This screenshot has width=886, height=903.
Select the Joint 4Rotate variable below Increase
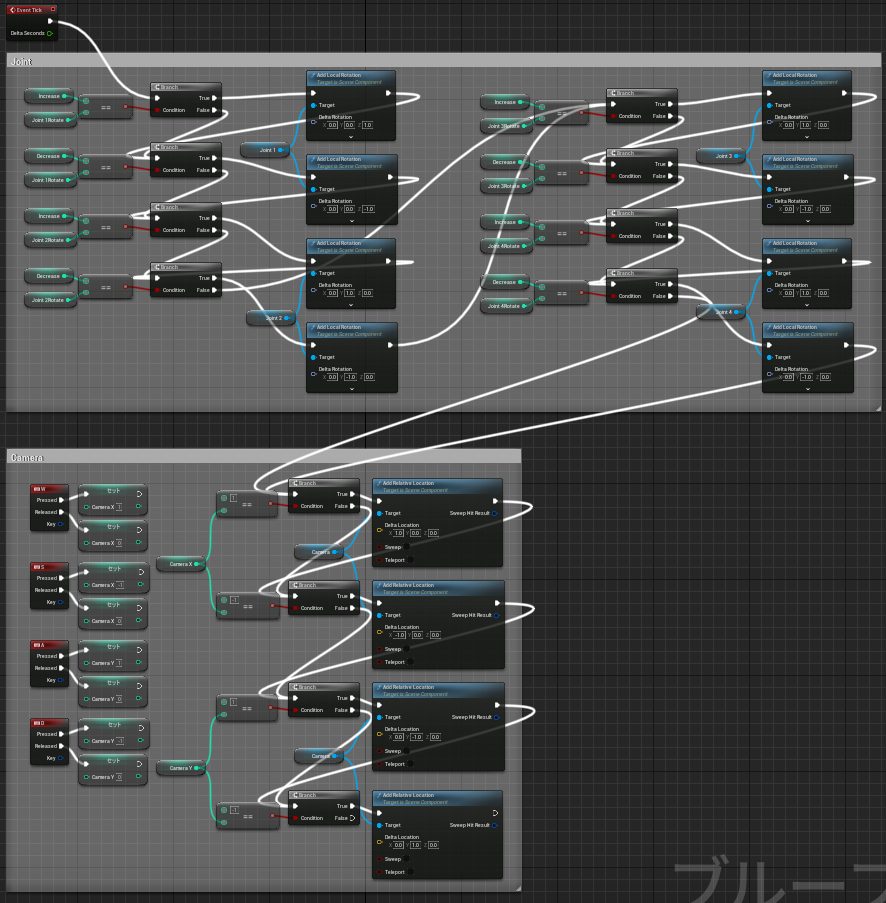pos(506,246)
